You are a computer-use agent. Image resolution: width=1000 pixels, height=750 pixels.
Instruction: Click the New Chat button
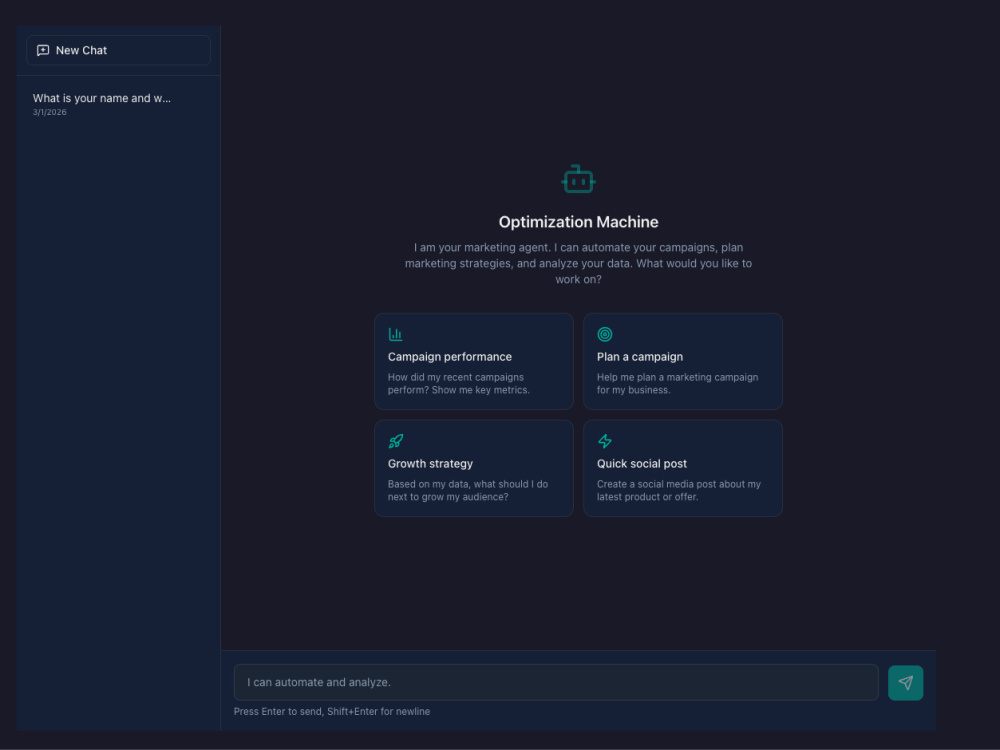[x=118, y=50]
